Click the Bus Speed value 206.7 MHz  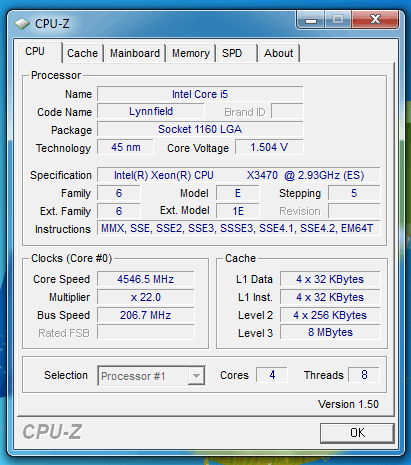point(146,315)
